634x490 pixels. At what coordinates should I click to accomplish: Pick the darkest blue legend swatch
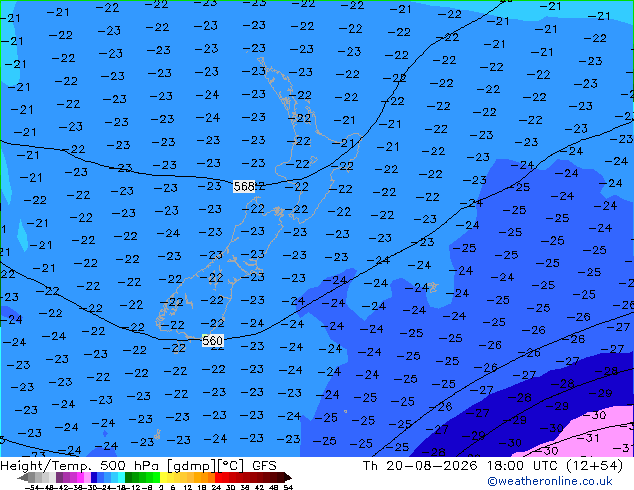(x=94, y=477)
